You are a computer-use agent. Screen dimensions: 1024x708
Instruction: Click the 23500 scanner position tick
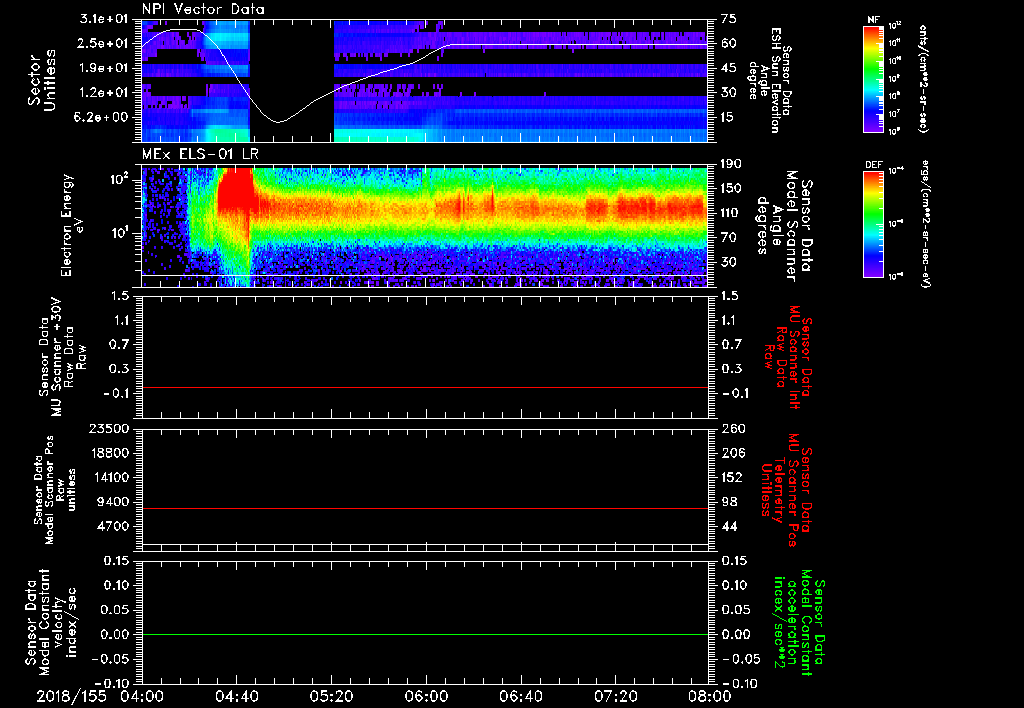coord(108,429)
